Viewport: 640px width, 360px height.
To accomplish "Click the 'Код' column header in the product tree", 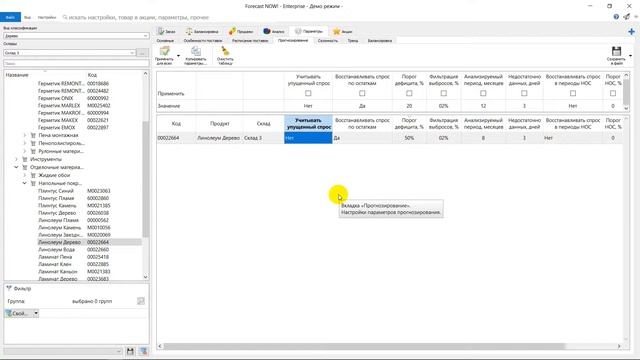I will (92, 75).
